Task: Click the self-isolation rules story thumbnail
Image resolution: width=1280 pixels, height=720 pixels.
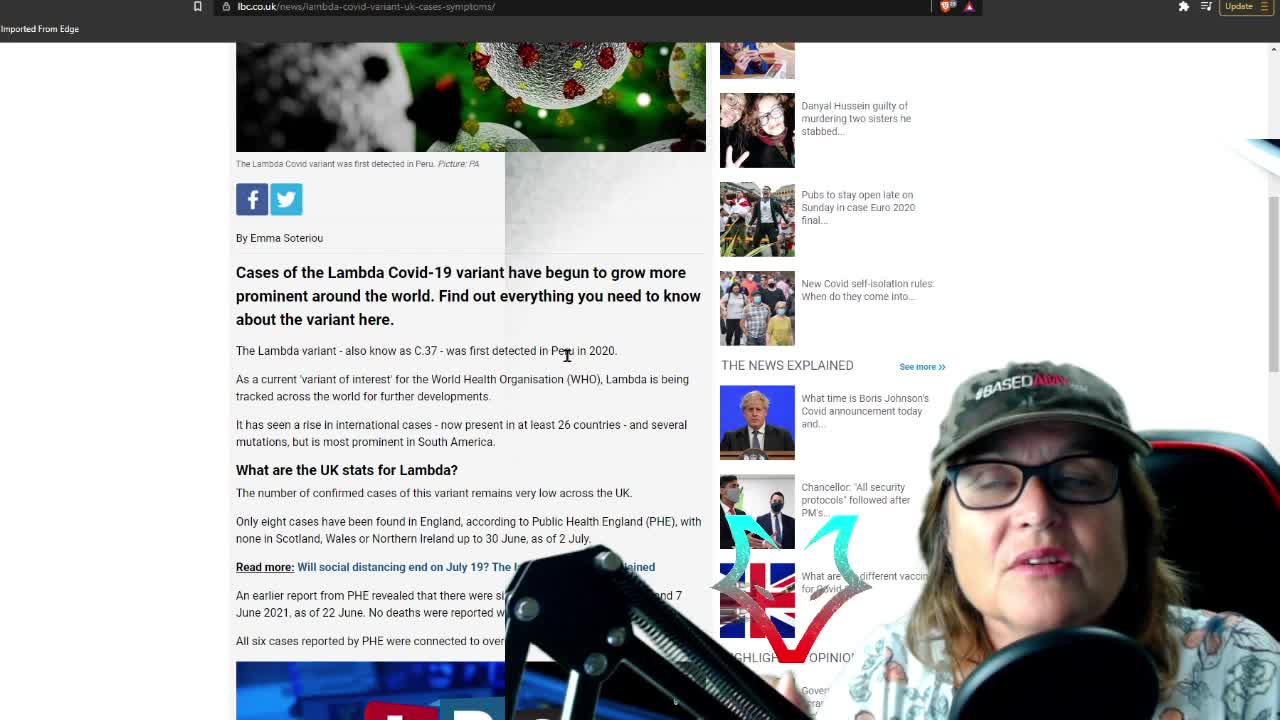Action: tap(757, 308)
